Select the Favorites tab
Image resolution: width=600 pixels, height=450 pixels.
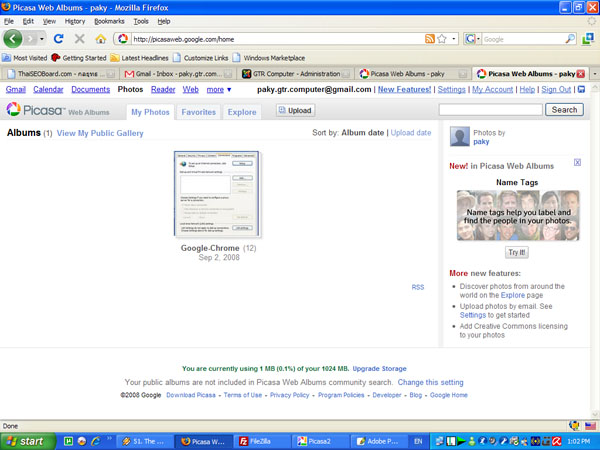point(199,112)
